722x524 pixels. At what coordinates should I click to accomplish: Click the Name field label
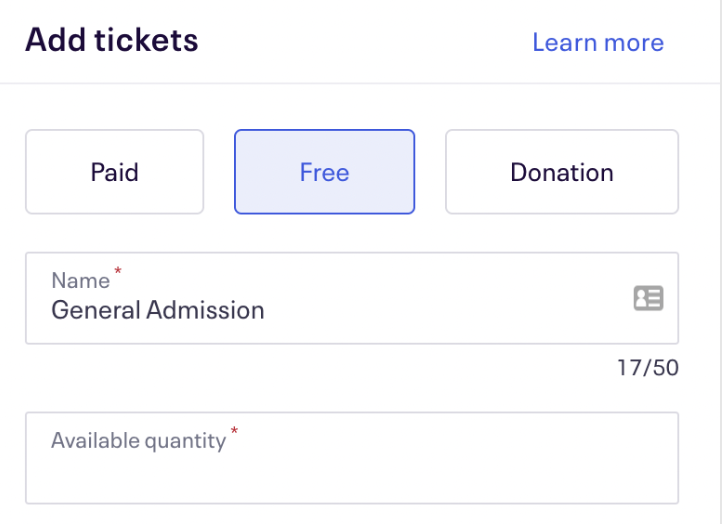tap(80, 281)
